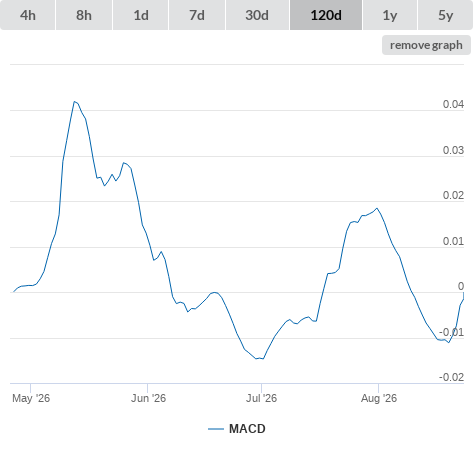Select the 5y time range tab
This screenshot has height=455, width=474.
coord(445,15)
